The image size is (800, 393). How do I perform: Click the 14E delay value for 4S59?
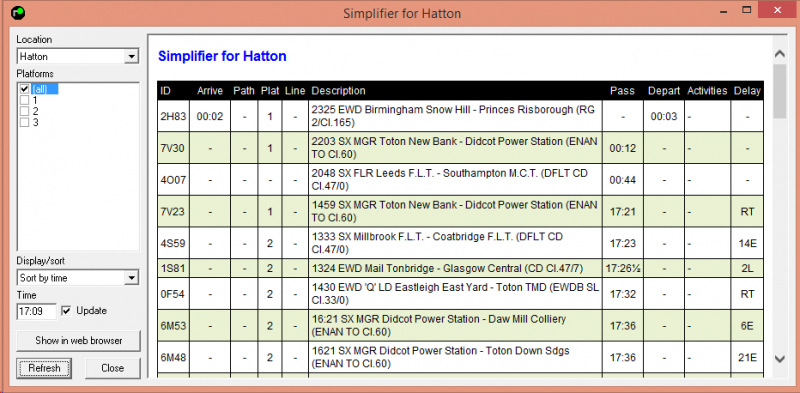(x=747, y=243)
